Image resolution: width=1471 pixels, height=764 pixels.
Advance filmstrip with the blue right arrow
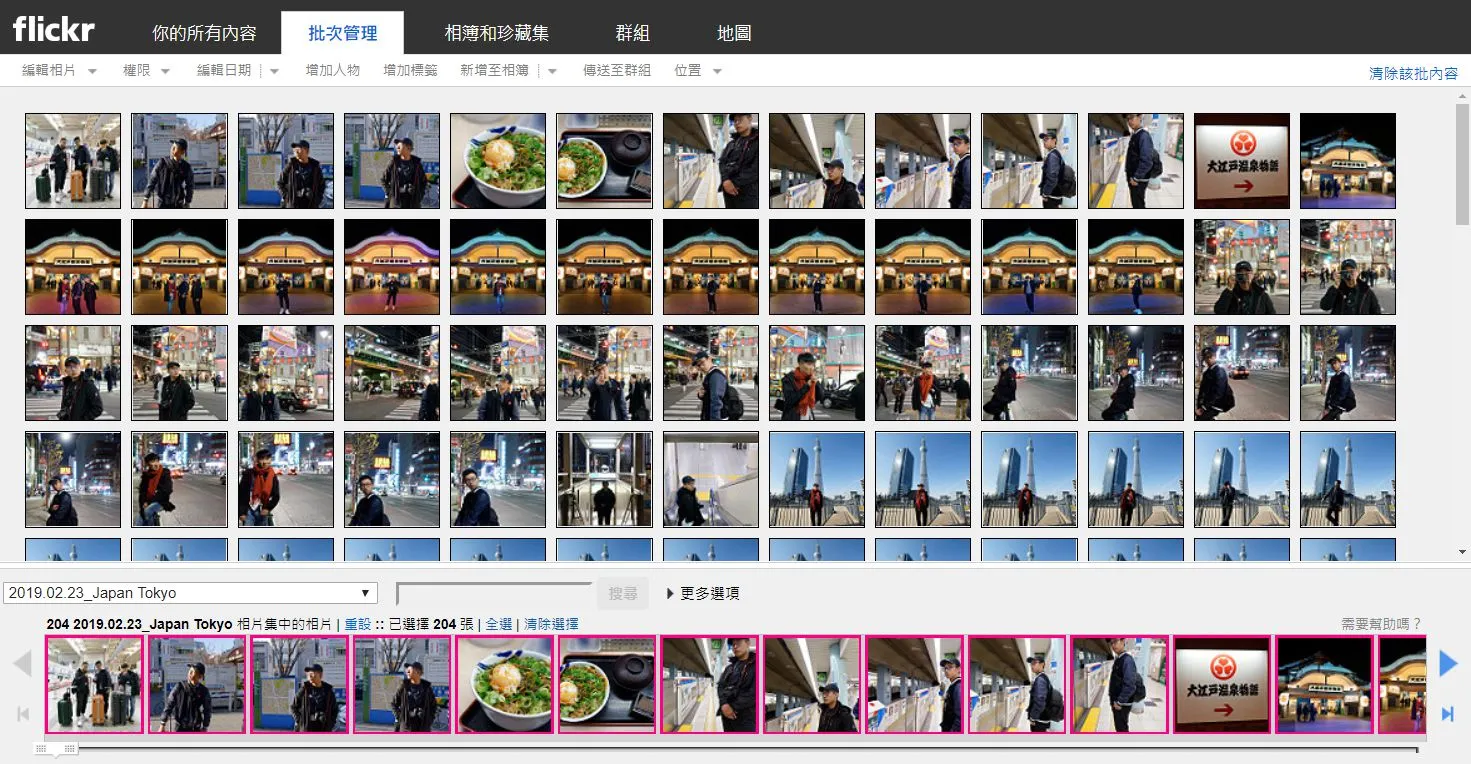click(x=1447, y=662)
